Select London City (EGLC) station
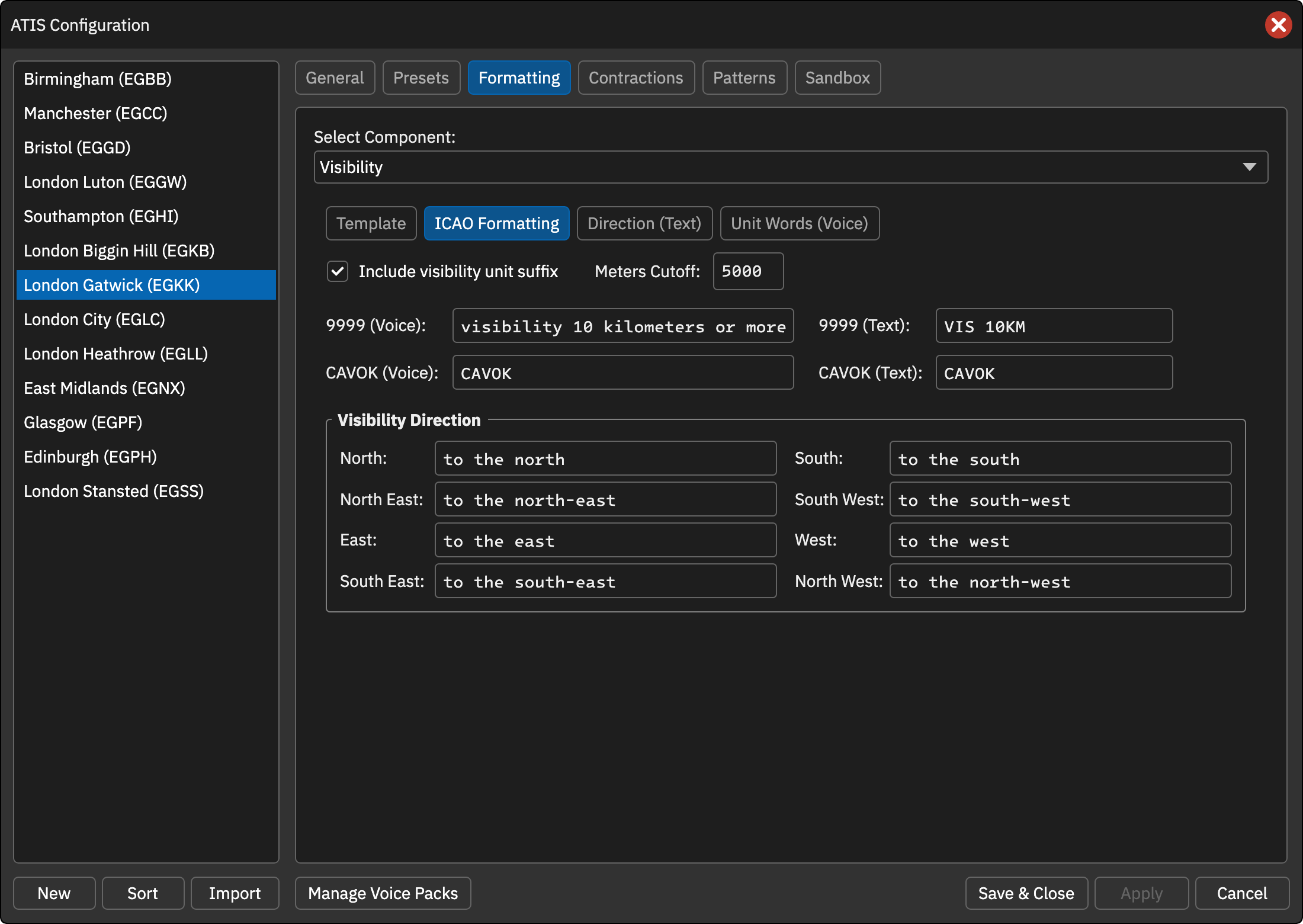Image resolution: width=1303 pixels, height=924 pixels. tap(146, 319)
